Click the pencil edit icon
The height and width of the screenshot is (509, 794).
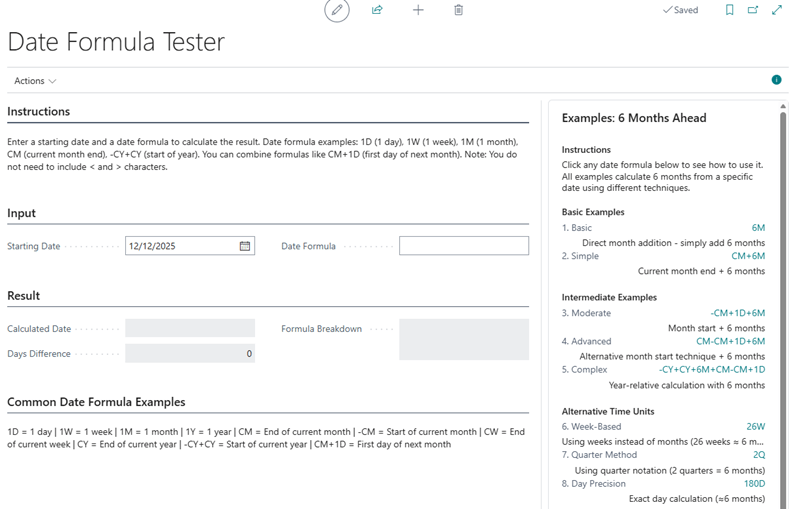(x=337, y=10)
